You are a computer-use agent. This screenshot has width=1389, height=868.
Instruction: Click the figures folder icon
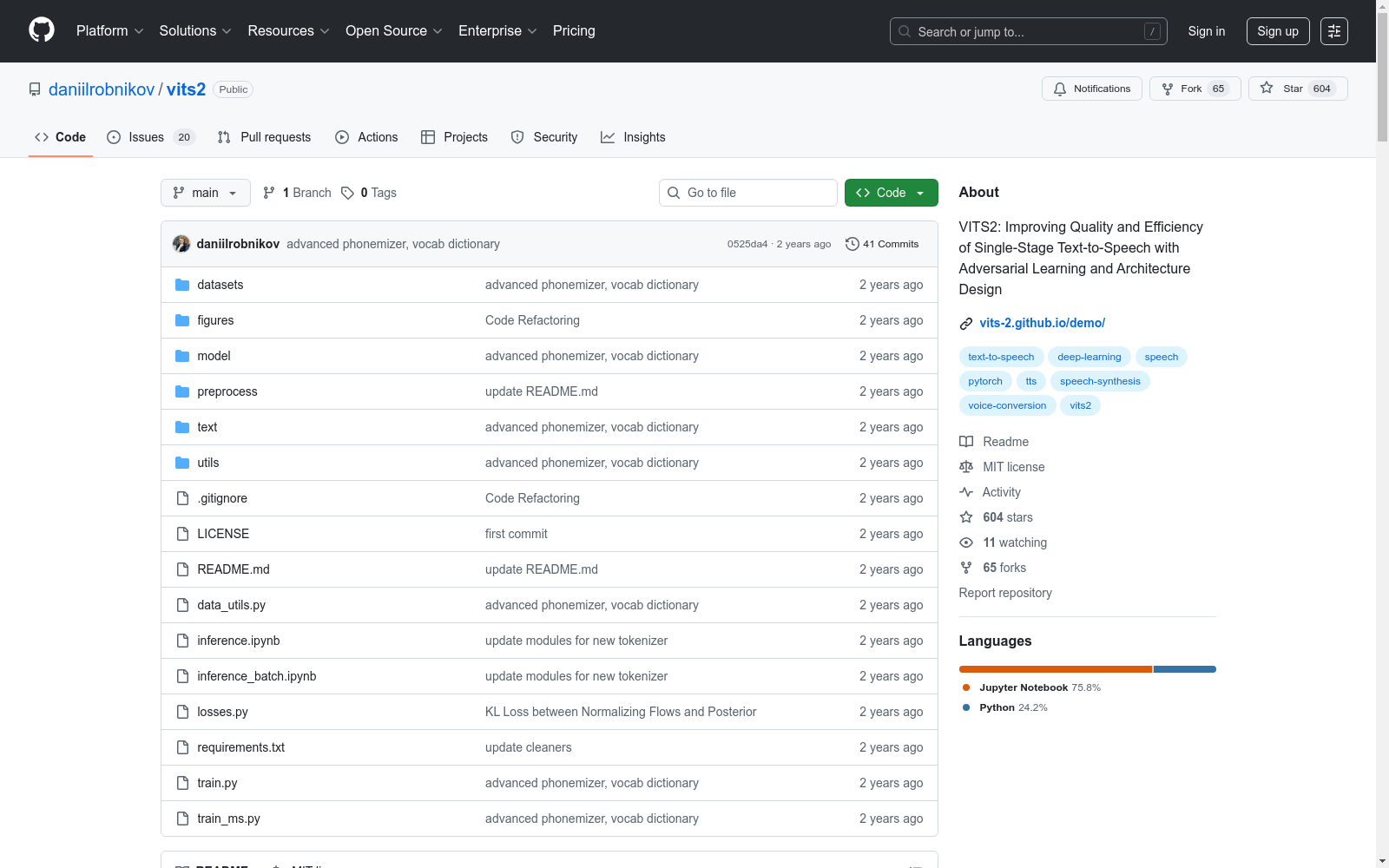[x=182, y=320]
